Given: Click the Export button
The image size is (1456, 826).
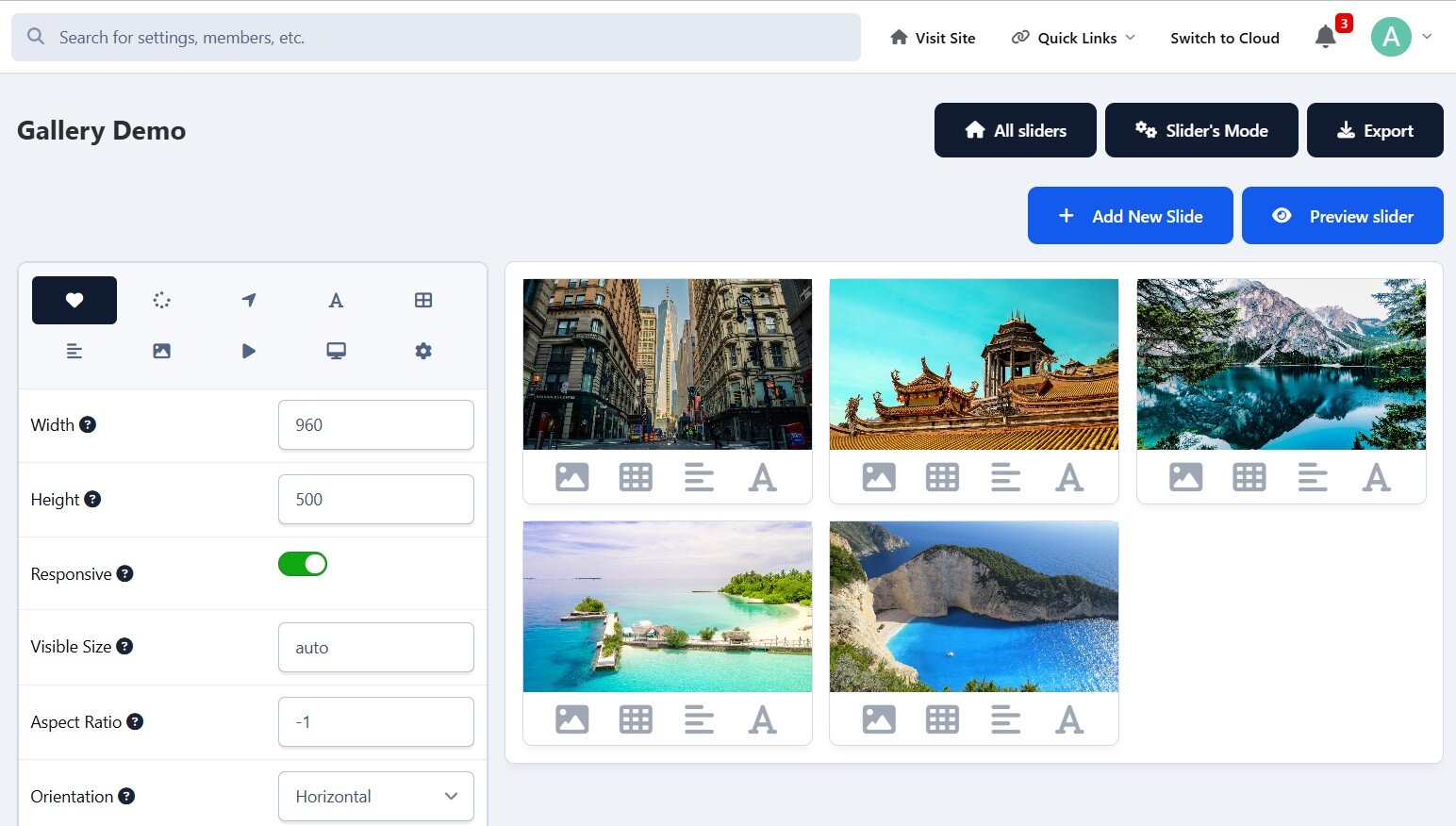Looking at the screenshot, I should [1375, 130].
